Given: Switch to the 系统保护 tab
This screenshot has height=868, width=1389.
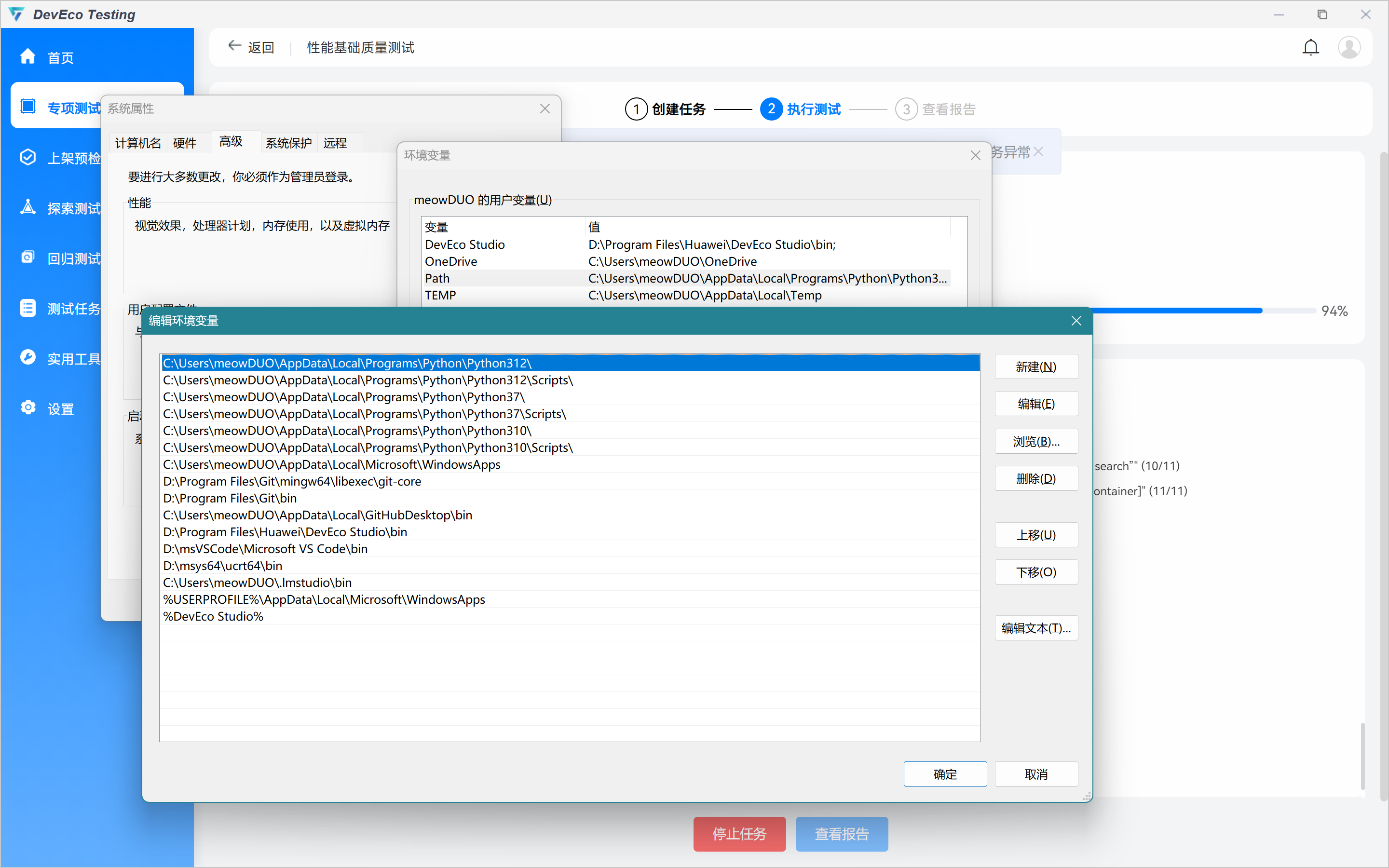Looking at the screenshot, I should (x=288, y=143).
